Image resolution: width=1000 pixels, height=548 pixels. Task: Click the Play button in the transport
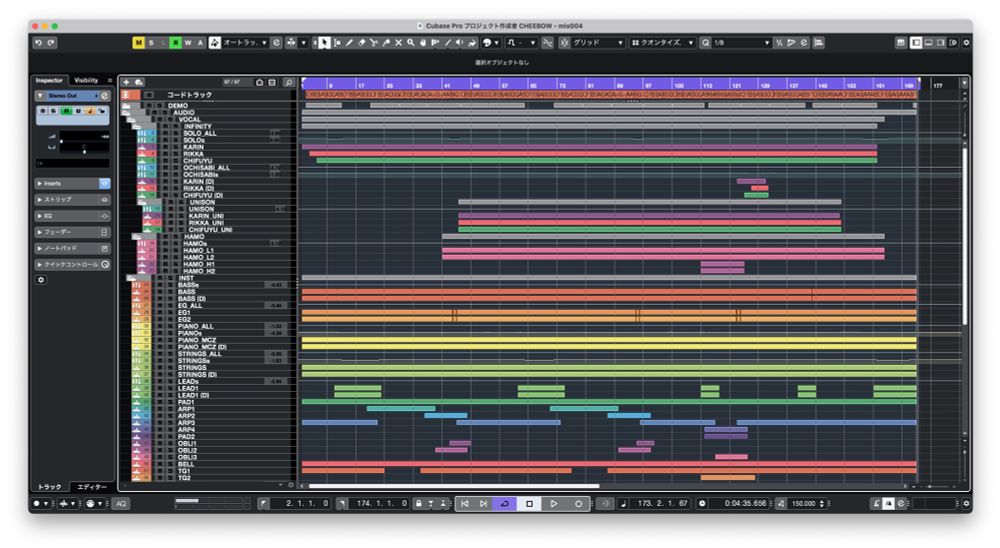pos(554,503)
